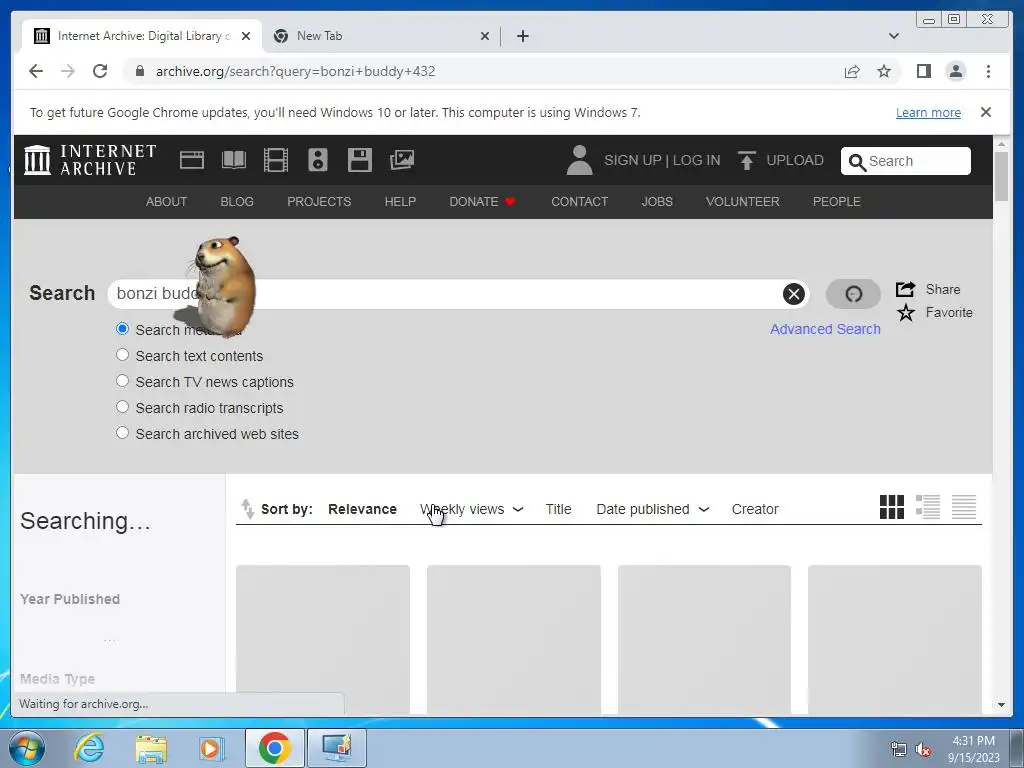Click the SIGN UP | LOG IN link
The width and height of the screenshot is (1024, 768).
[662, 161]
